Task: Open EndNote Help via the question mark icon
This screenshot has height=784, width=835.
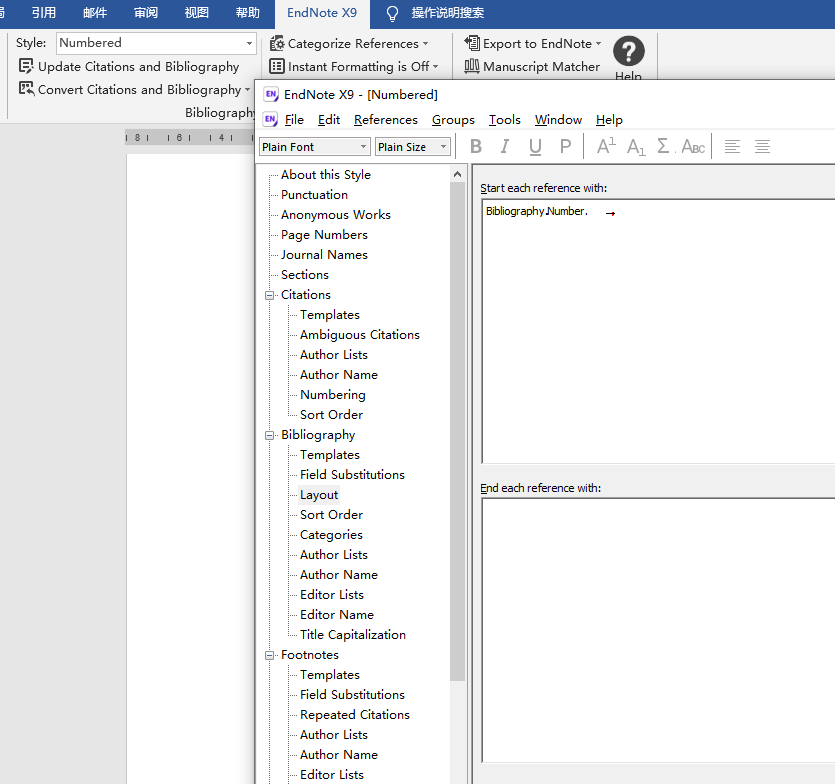Action: (x=629, y=52)
